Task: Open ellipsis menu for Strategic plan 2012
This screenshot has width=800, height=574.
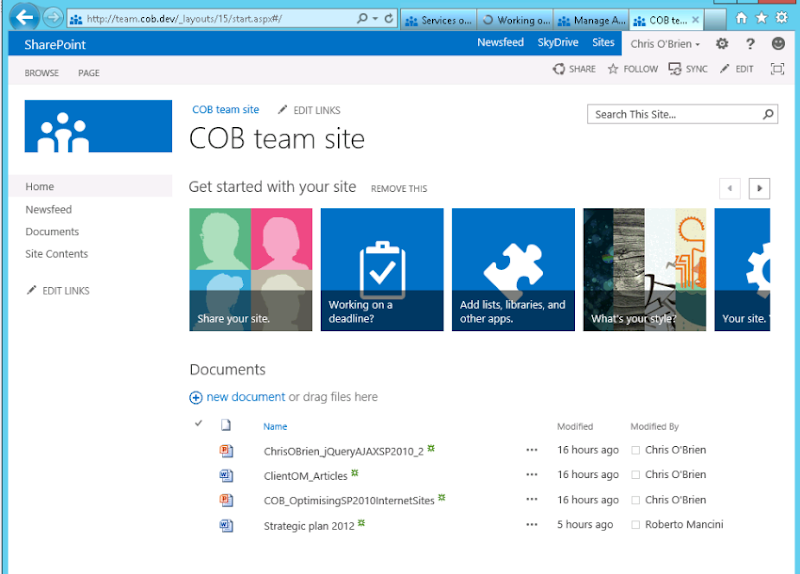Action: [532, 525]
